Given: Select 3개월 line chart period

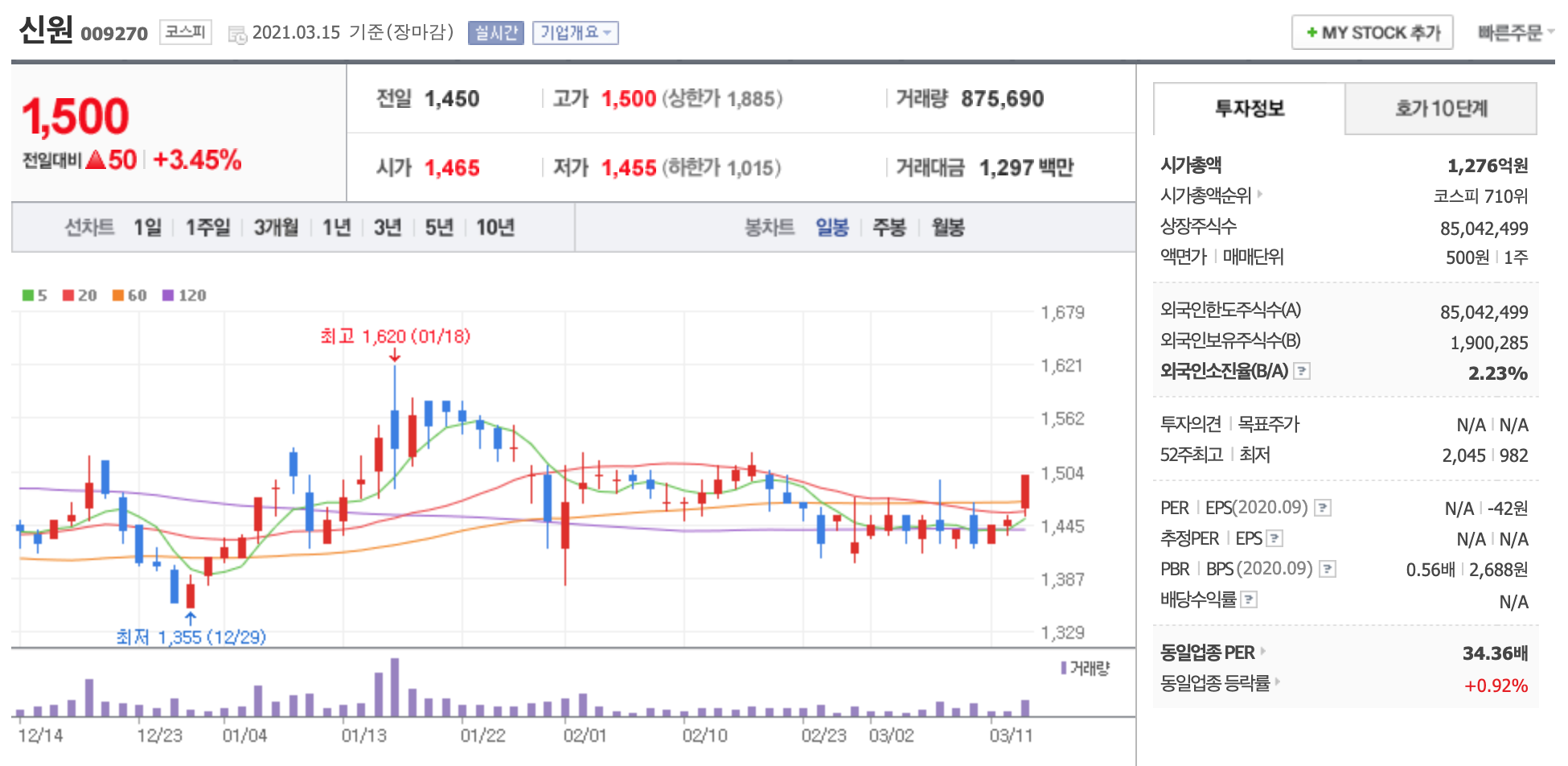Looking at the screenshot, I should click(x=277, y=228).
